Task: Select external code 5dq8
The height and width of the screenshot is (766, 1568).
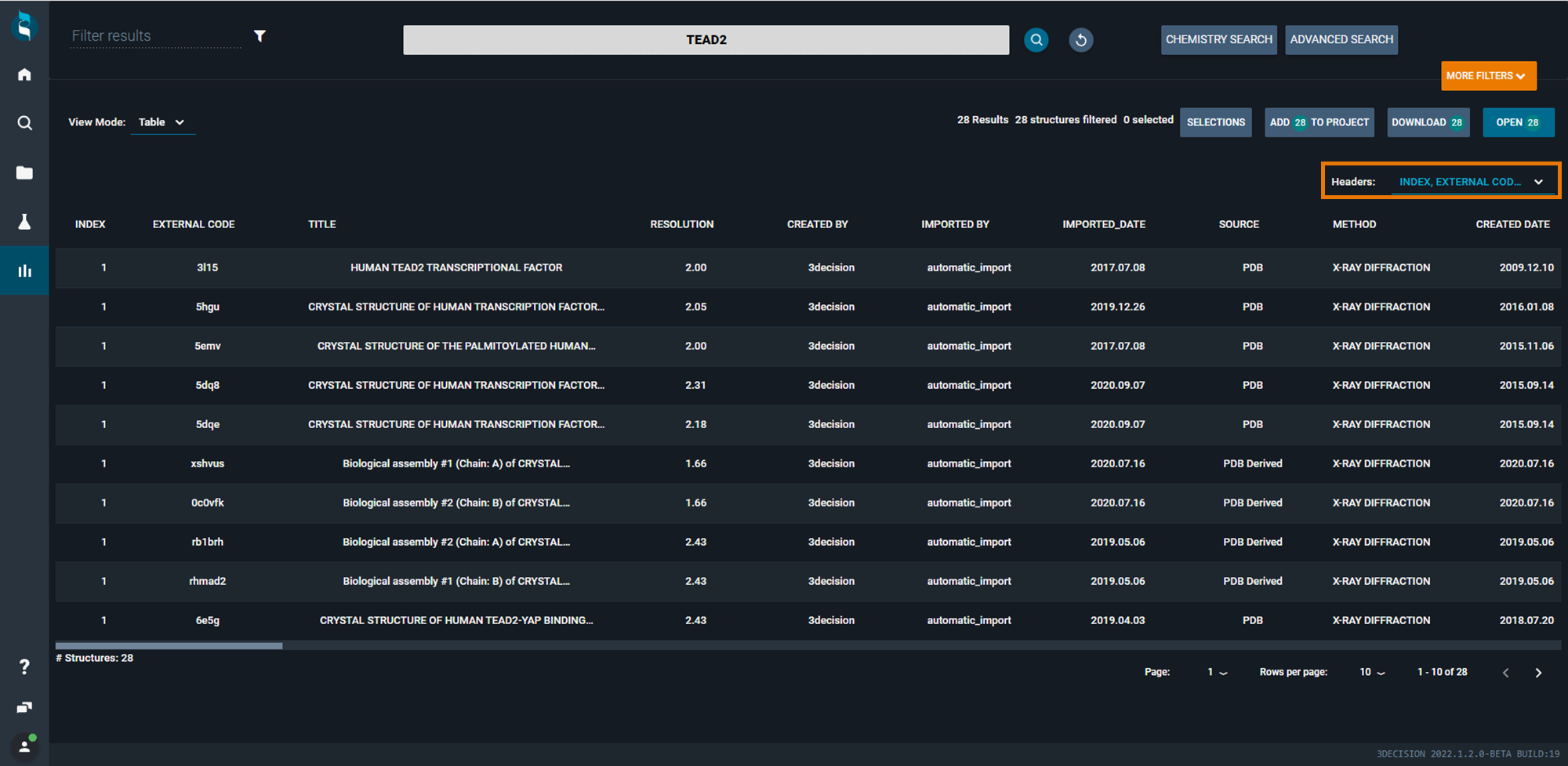Action: 208,386
